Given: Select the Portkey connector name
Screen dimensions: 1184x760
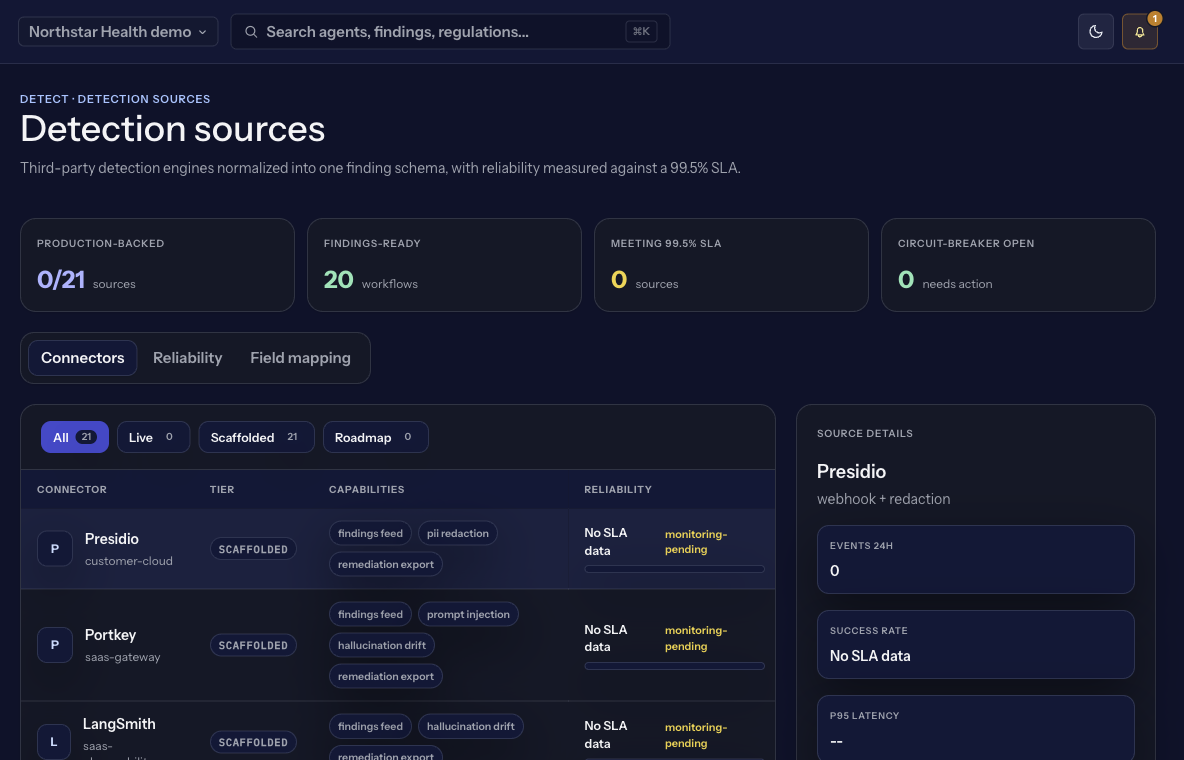Looking at the screenshot, I should tap(110, 635).
